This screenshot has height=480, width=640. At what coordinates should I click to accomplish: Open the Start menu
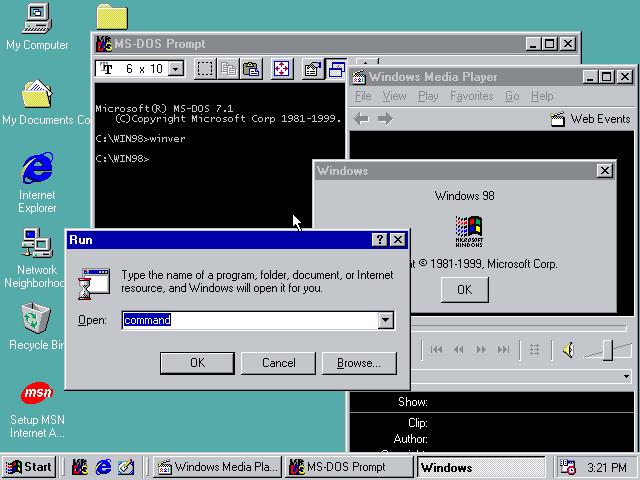[29, 467]
